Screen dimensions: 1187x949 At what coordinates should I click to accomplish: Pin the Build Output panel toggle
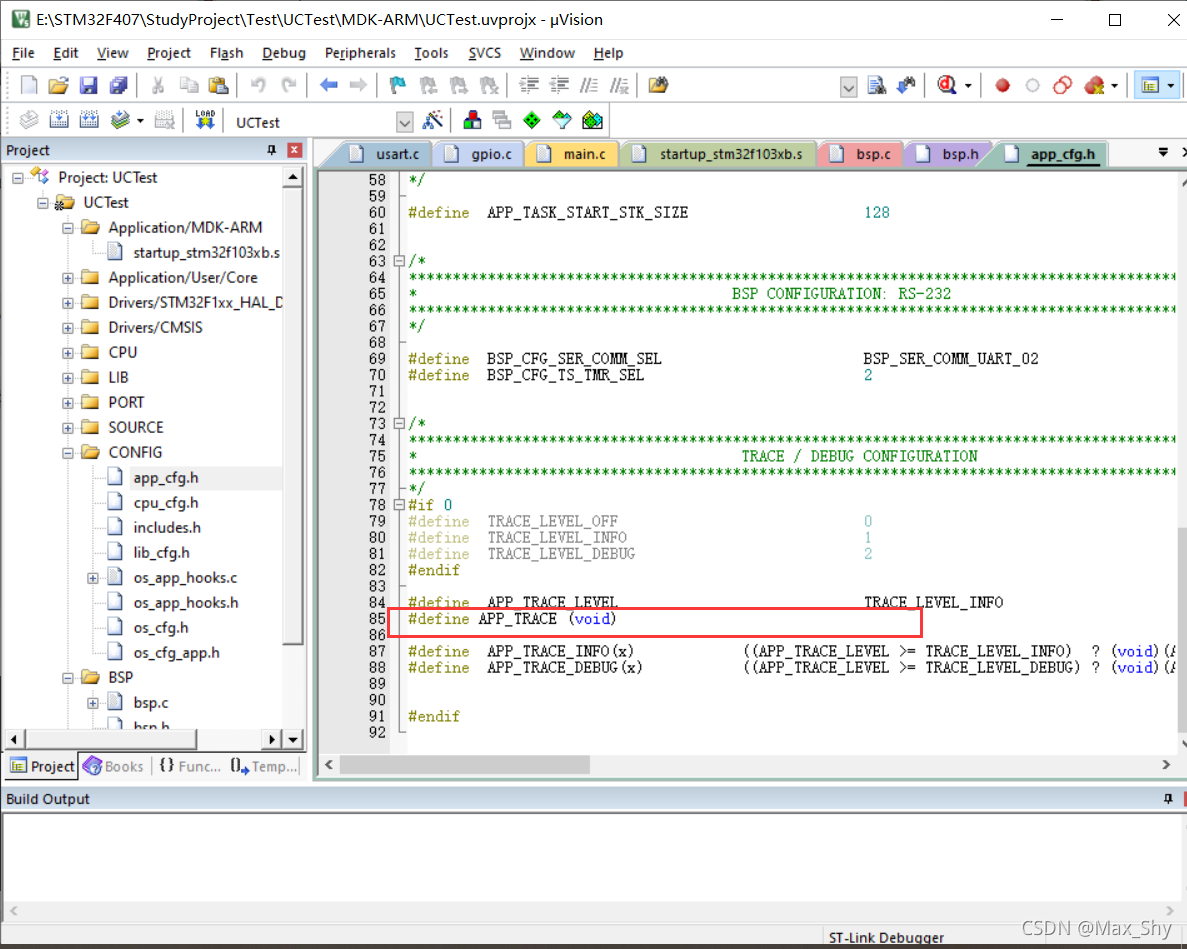(x=1168, y=798)
